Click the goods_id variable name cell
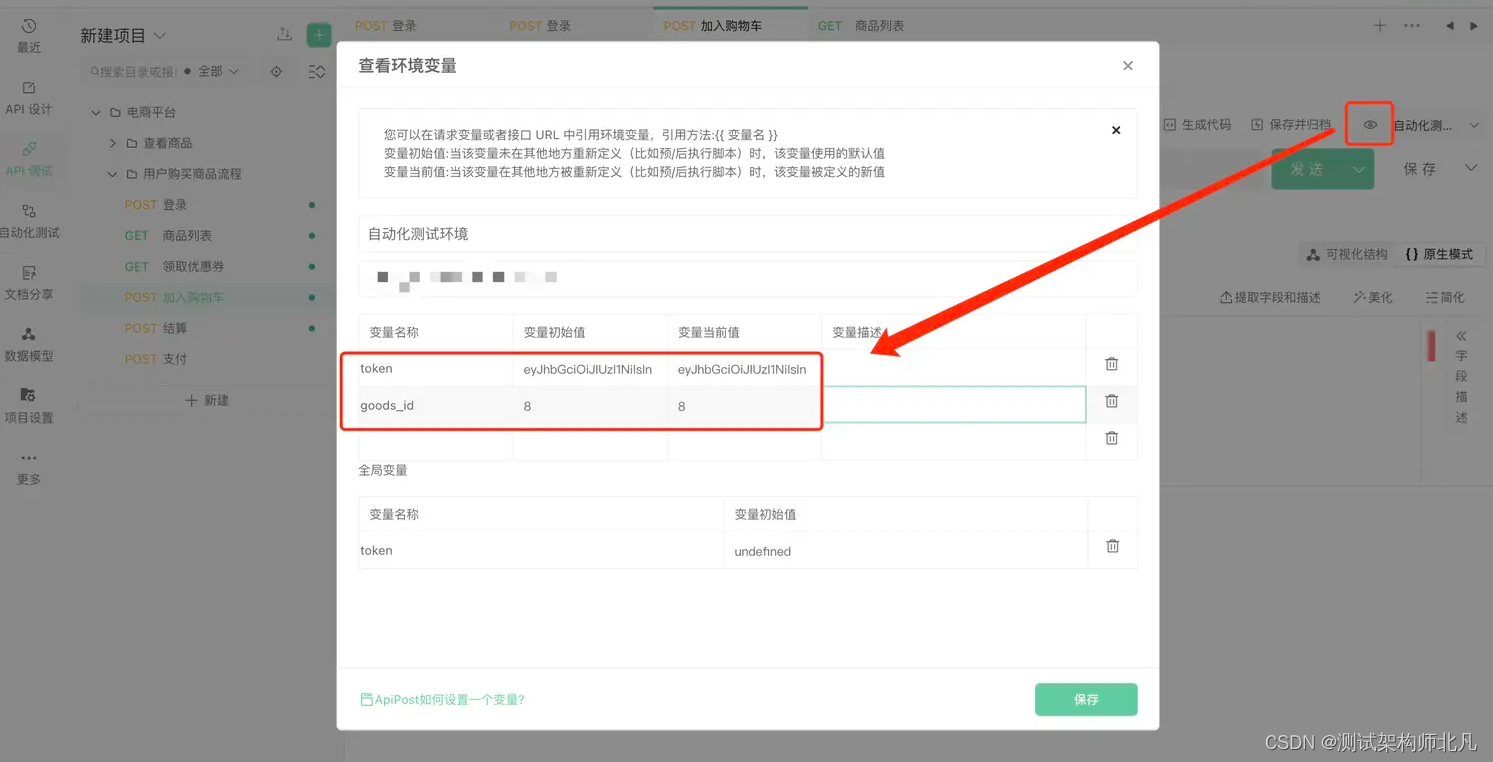 436,405
